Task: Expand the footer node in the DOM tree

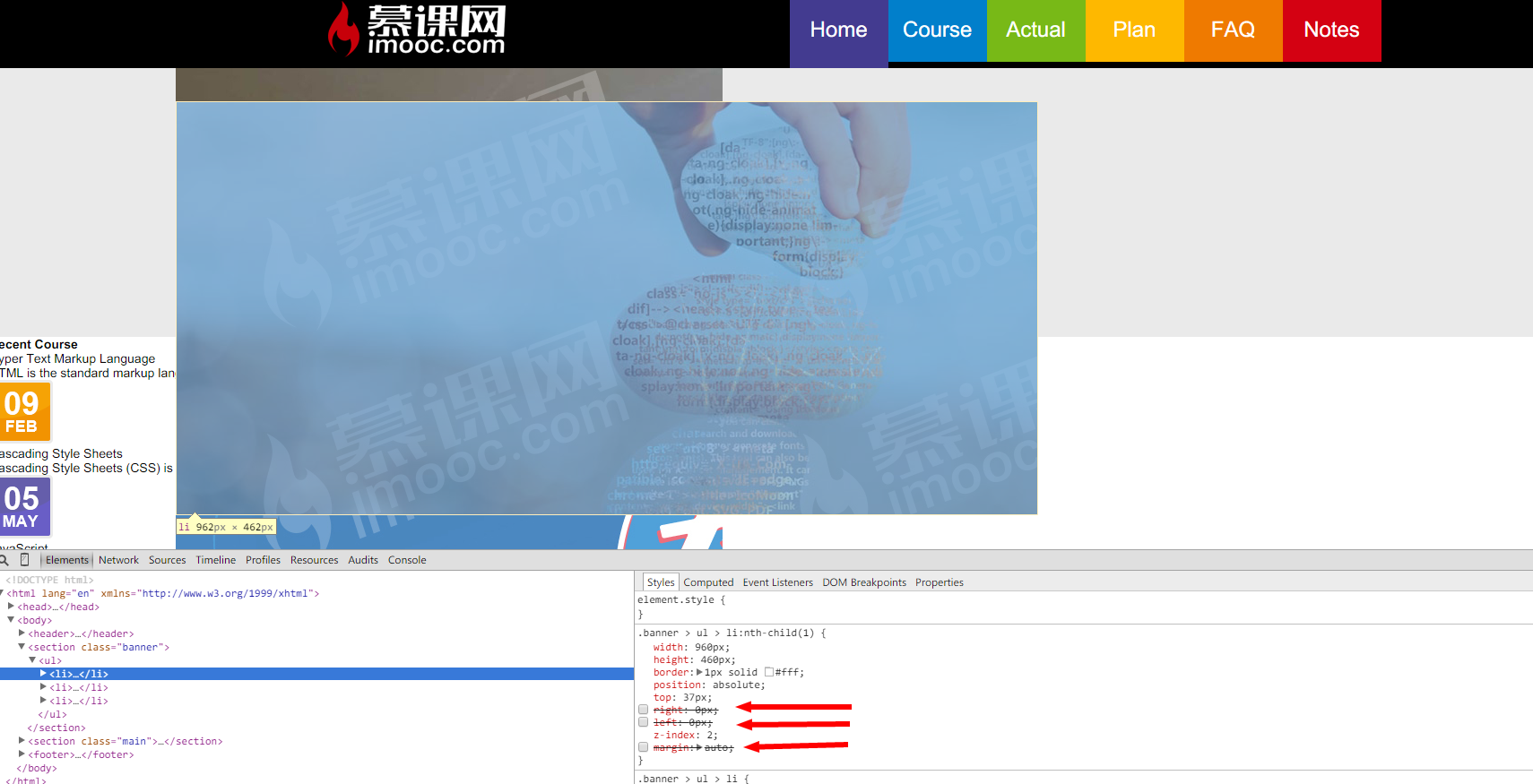Action: [22, 754]
